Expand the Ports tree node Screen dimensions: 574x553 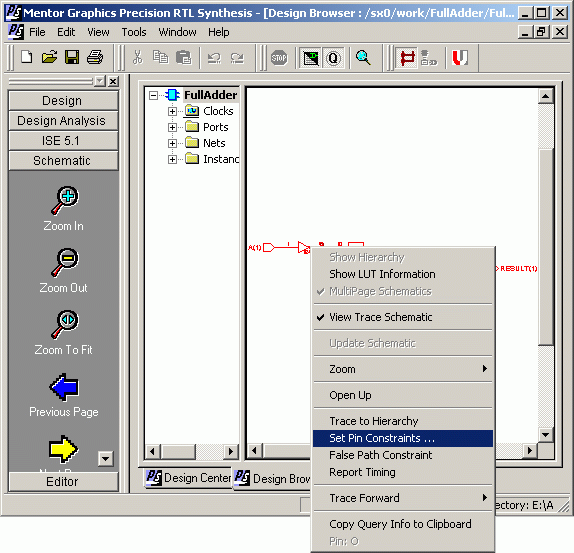click(x=172, y=127)
